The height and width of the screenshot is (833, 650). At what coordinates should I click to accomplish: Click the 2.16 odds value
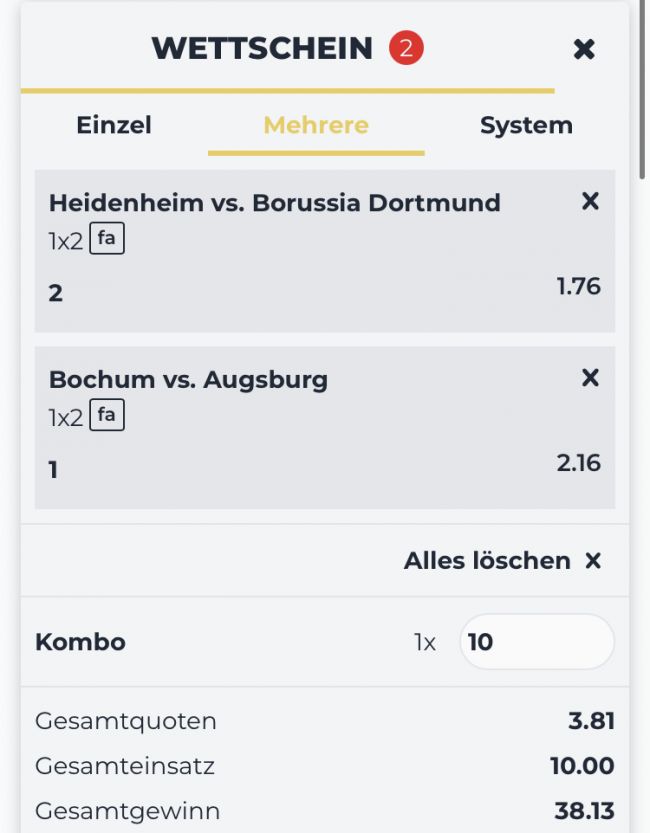tap(578, 463)
